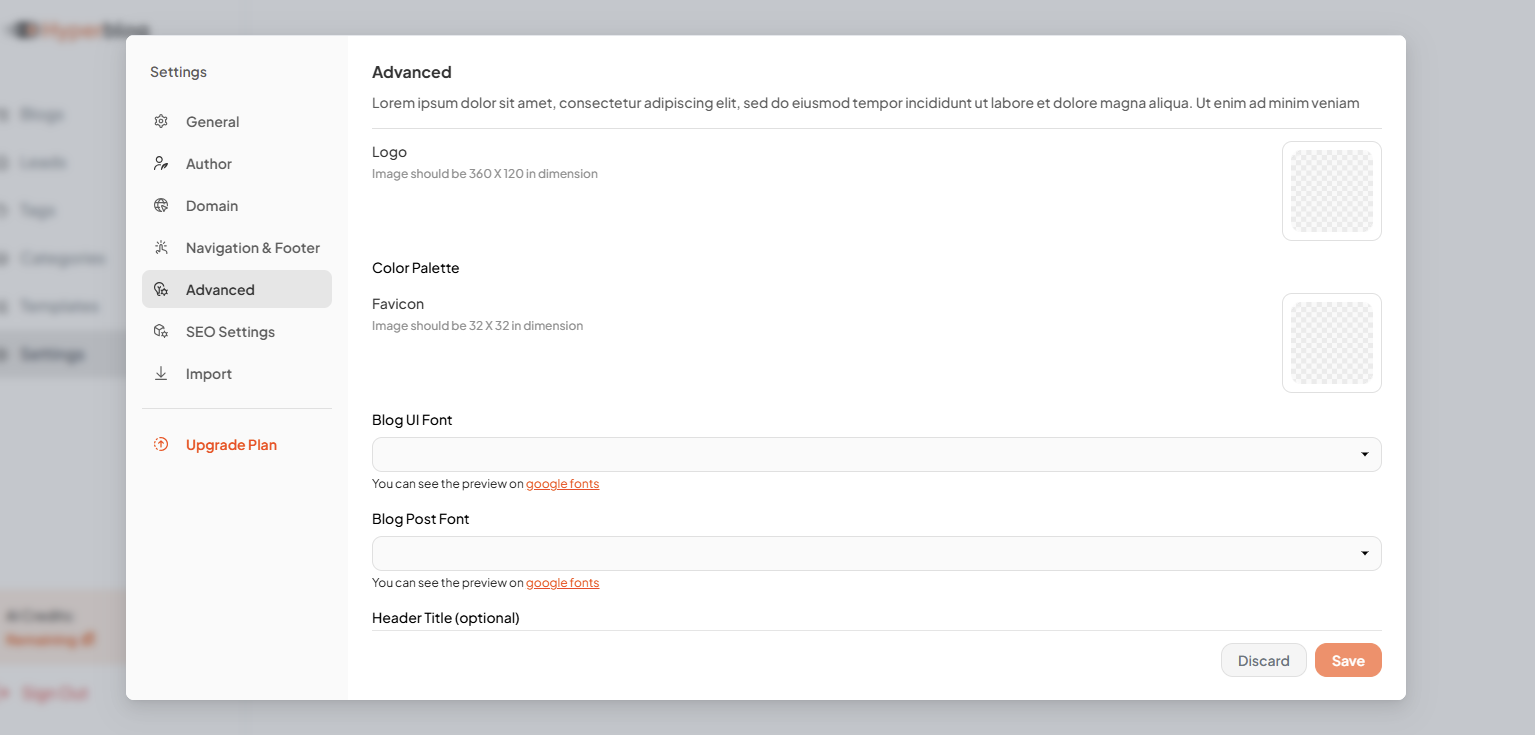Expand the Blog Post Font dropdown

(x=876, y=553)
